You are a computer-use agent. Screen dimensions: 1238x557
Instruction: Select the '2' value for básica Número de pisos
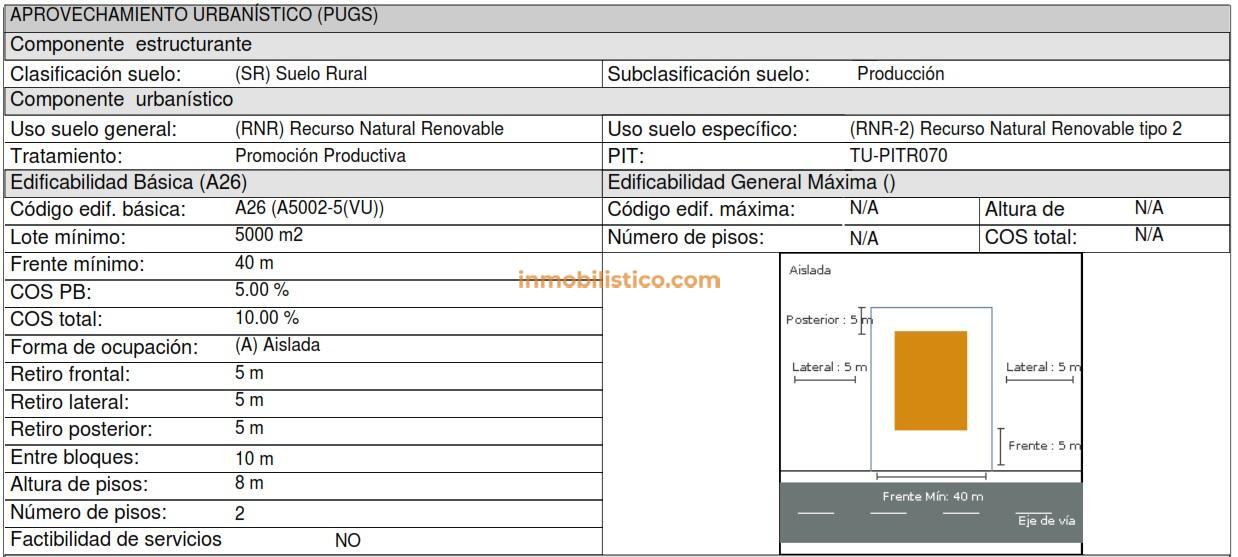pyautogui.click(x=240, y=514)
